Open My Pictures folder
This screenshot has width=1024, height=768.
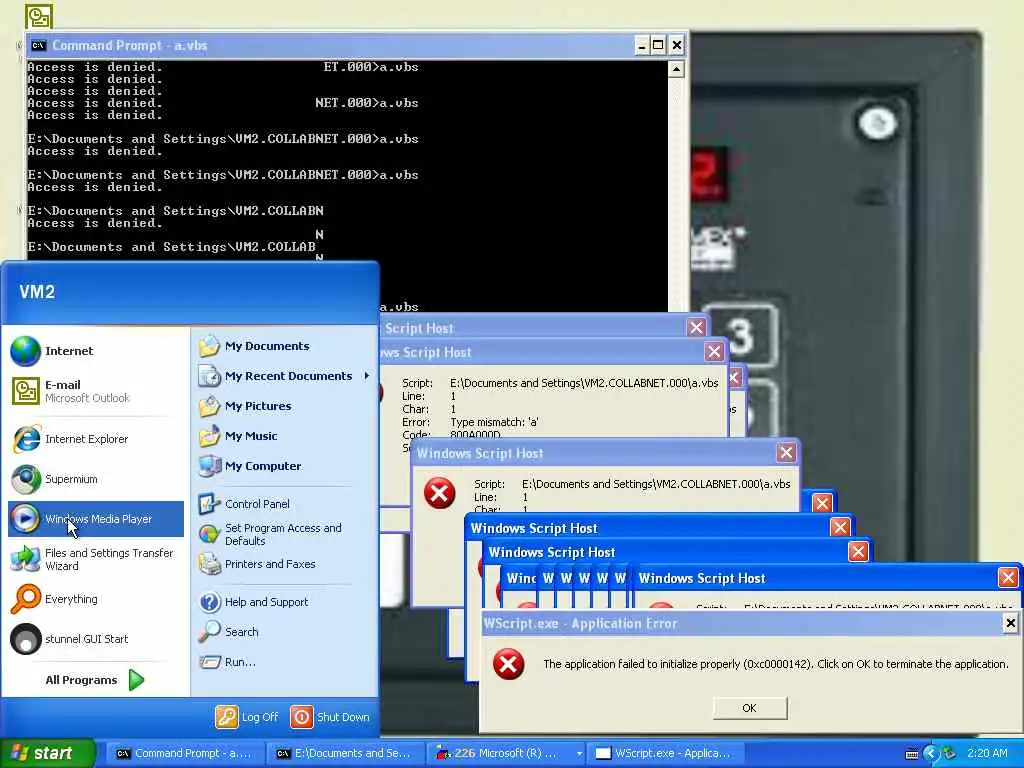click(283, 406)
